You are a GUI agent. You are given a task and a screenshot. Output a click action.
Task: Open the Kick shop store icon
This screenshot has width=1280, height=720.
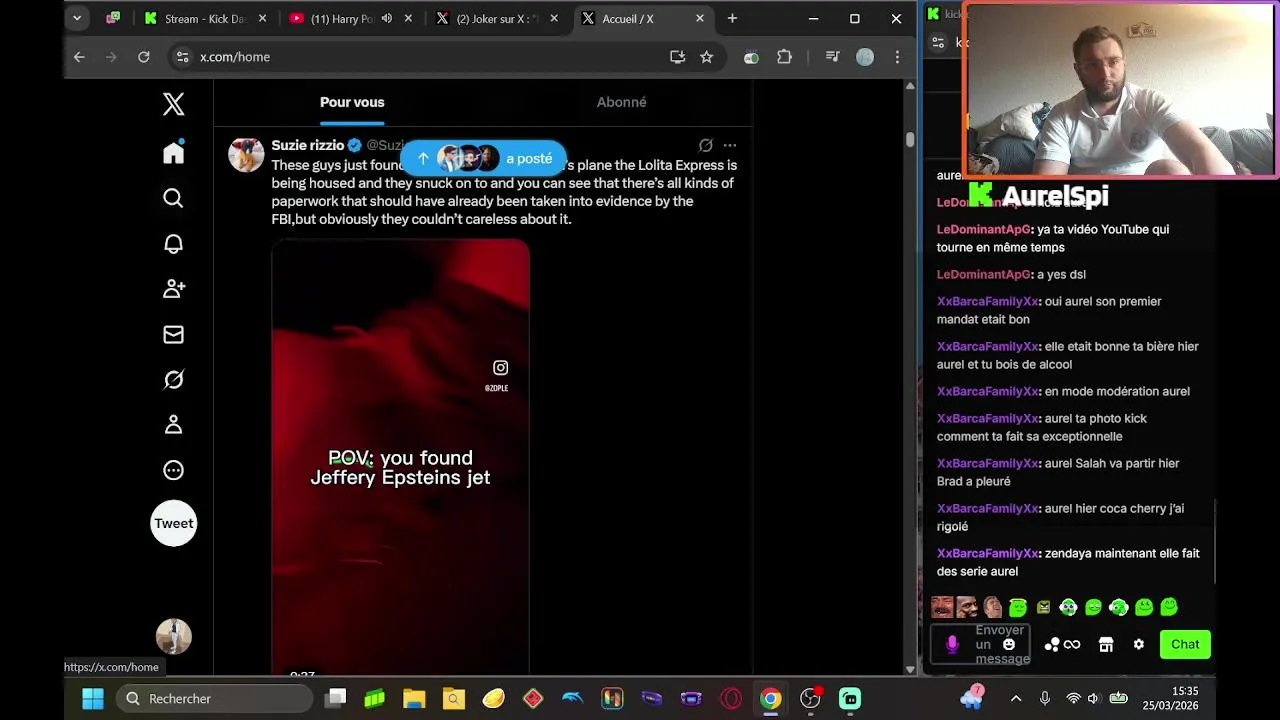[x=1106, y=645]
